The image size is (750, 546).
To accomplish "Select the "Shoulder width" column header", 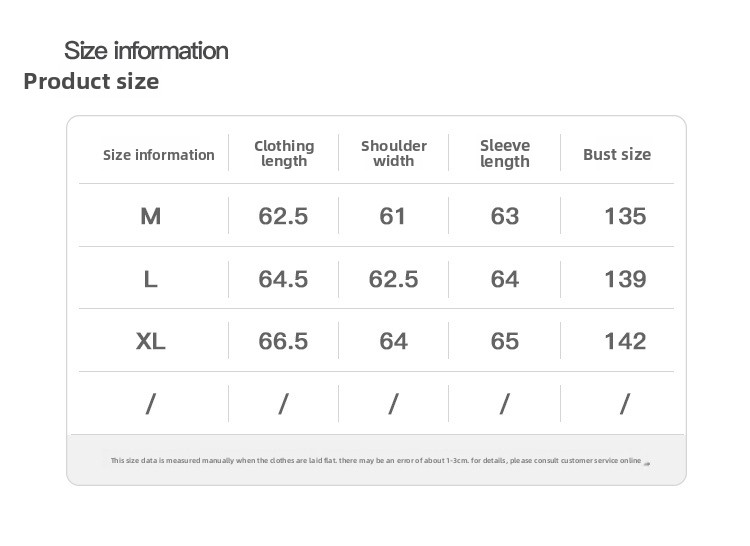I will pyautogui.click(x=394, y=153).
